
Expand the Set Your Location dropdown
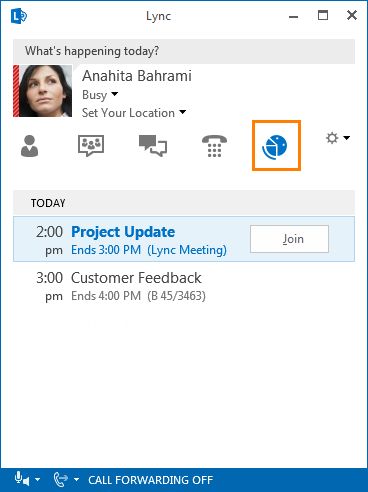[x=183, y=112]
